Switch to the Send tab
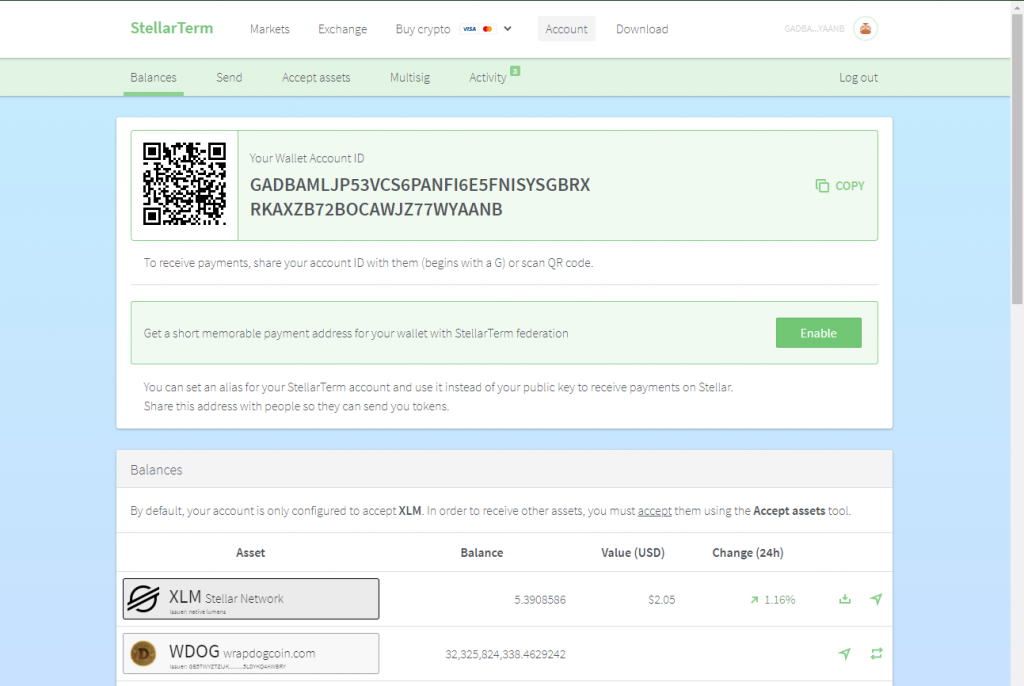Screen dimensions: 1024x686 pos(229,77)
